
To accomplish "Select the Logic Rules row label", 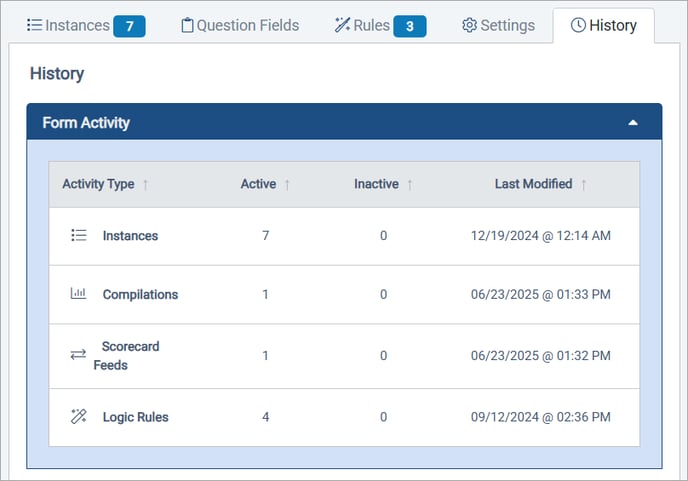I will pyautogui.click(x=135, y=417).
